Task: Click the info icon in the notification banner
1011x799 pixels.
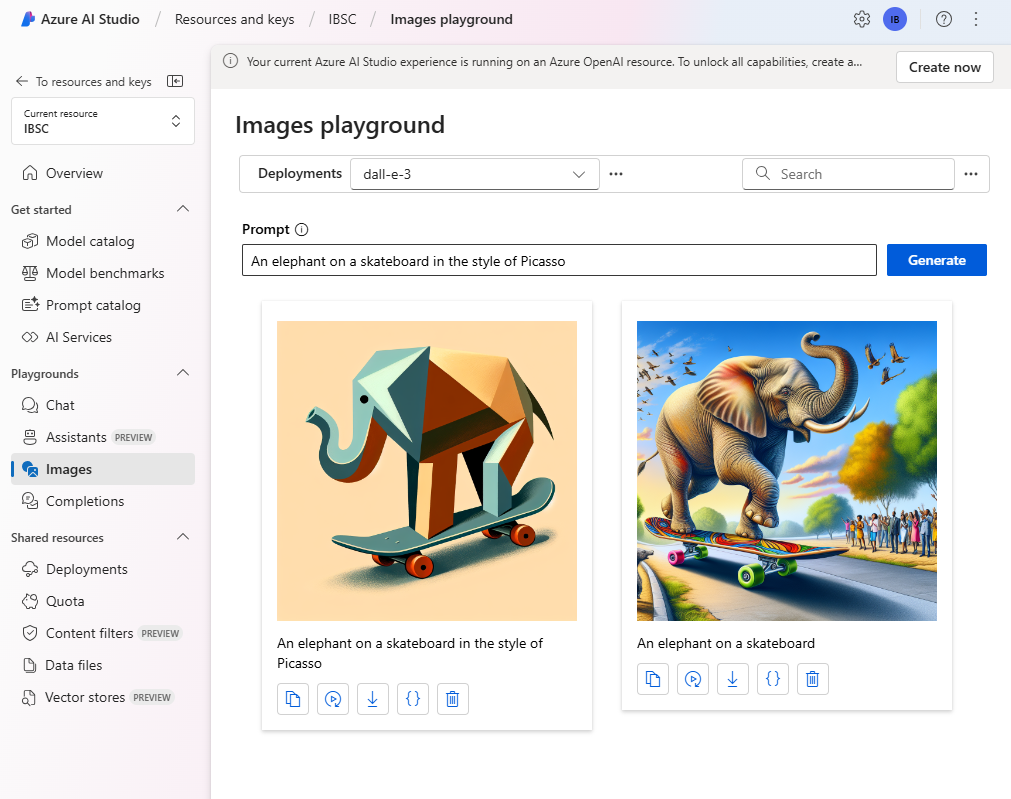Action: pos(230,61)
